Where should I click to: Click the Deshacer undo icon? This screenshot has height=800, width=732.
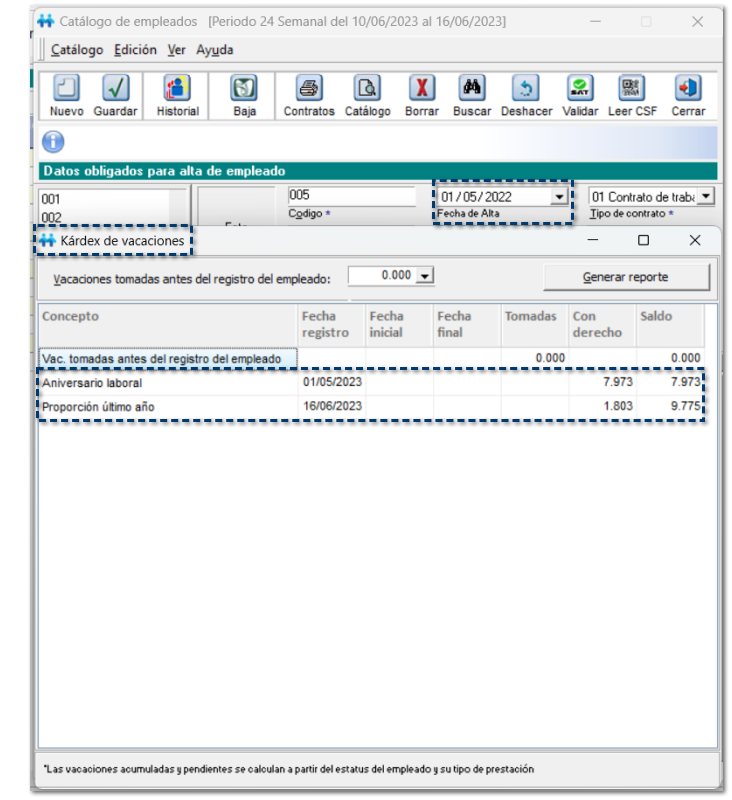click(526, 90)
